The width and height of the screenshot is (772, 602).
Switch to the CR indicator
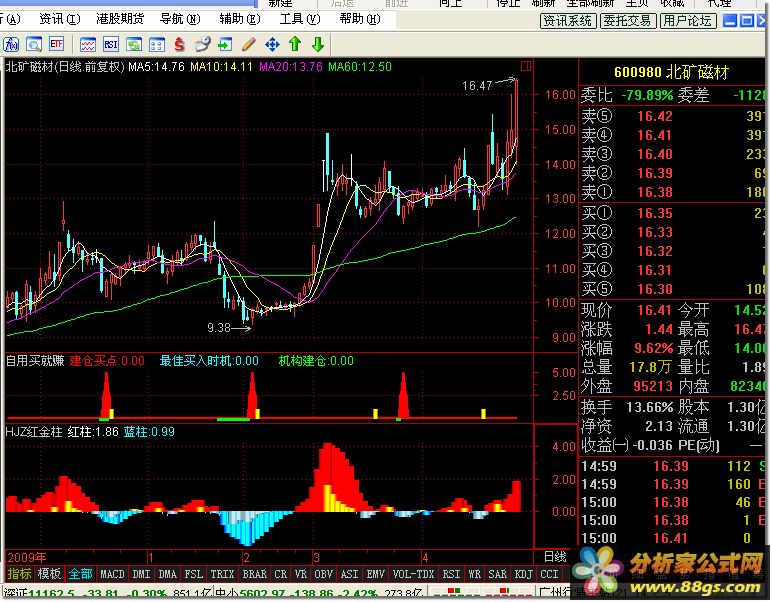pyautogui.click(x=281, y=574)
